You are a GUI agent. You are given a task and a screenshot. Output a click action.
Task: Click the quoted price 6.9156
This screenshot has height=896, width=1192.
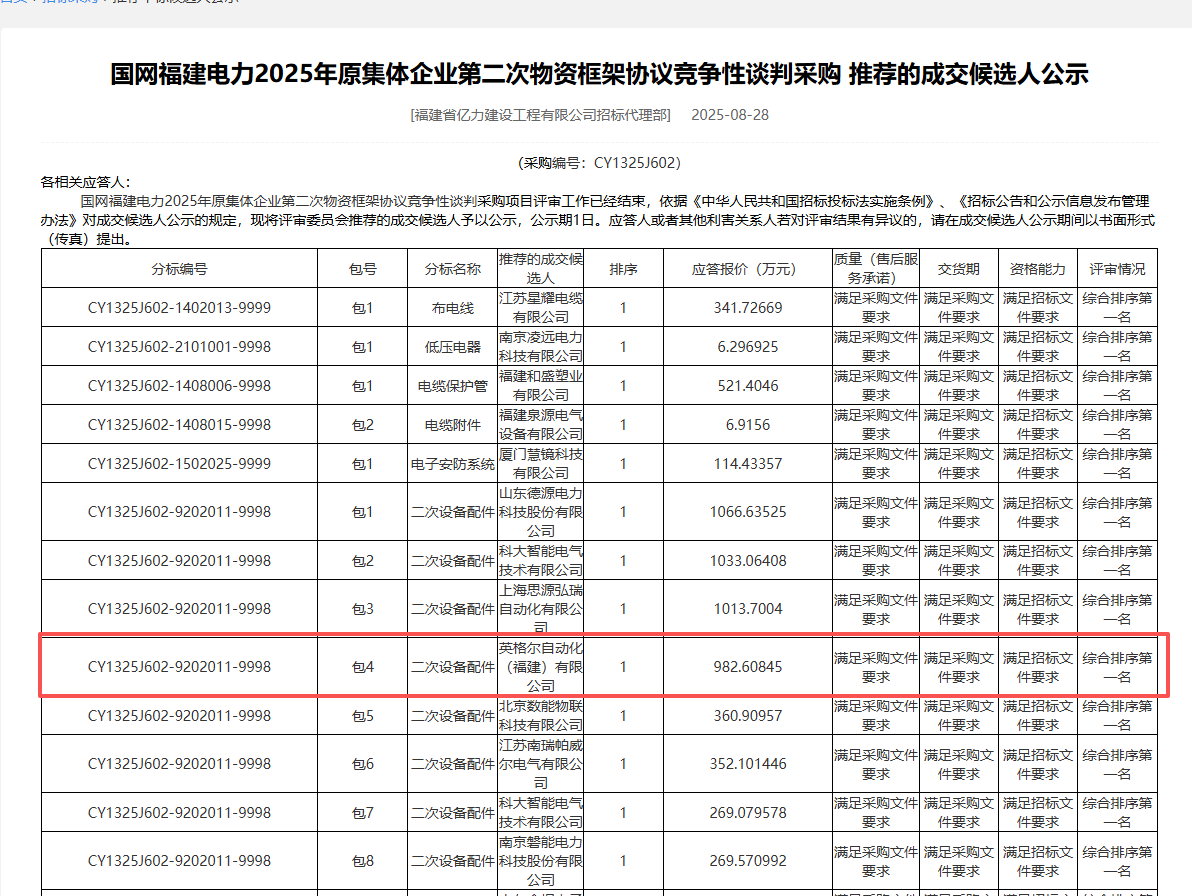point(748,425)
